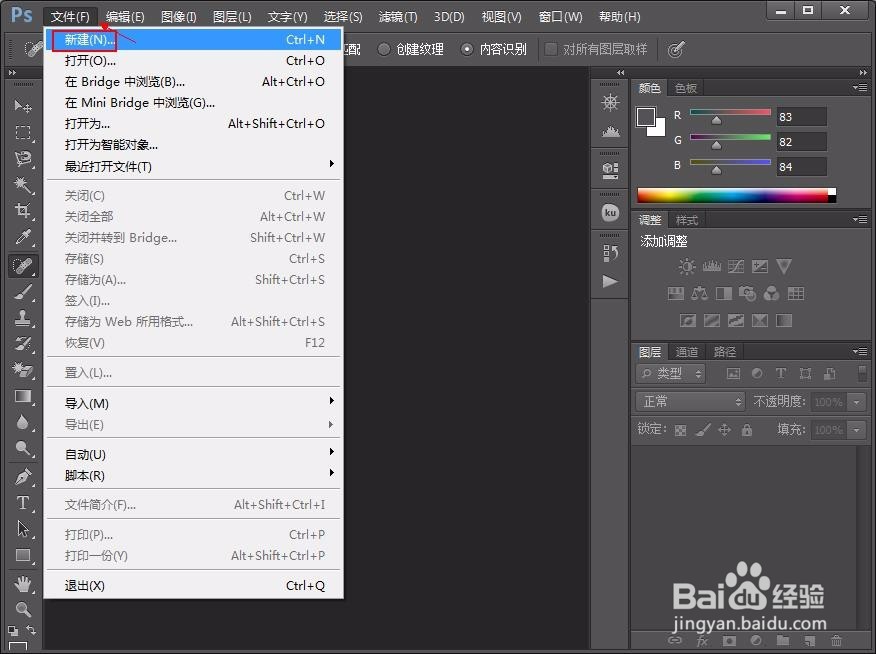Toggle pixel layer filter
The width and height of the screenshot is (876, 654).
pos(733,374)
